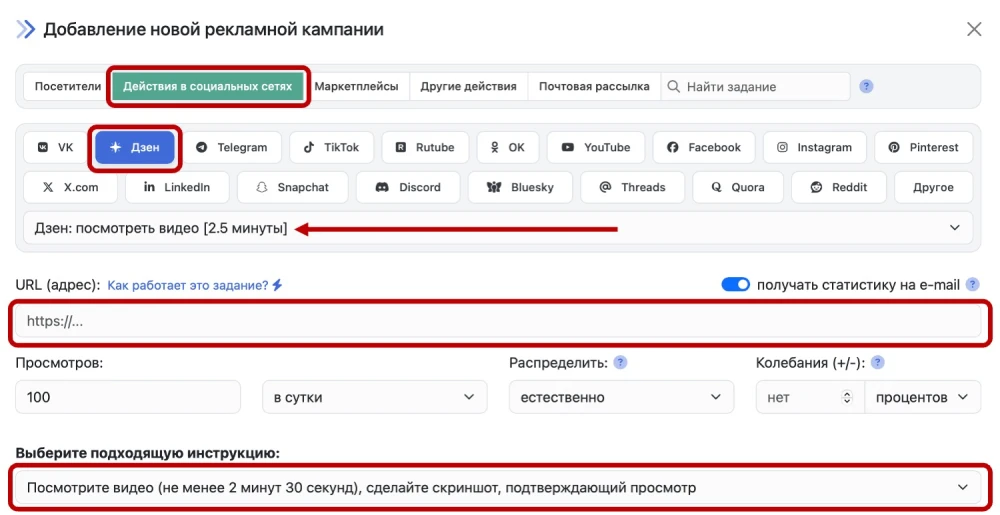Open the Почтовая рассылка tab
Image resolution: width=1000 pixels, height=515 pixels.
(x=593, y=87)
